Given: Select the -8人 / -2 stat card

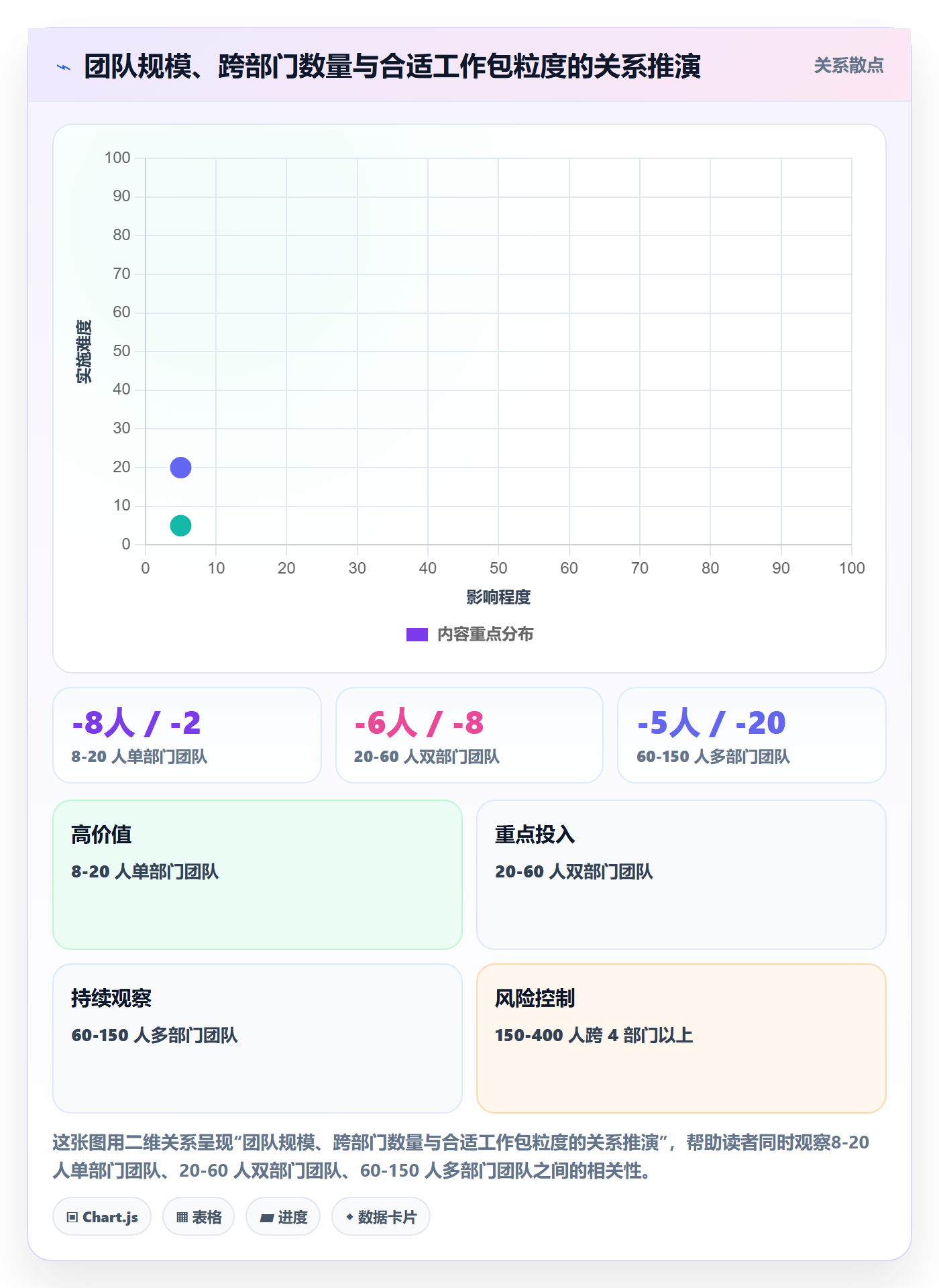Looking at the screenshot, I should [x=187, y=735].
